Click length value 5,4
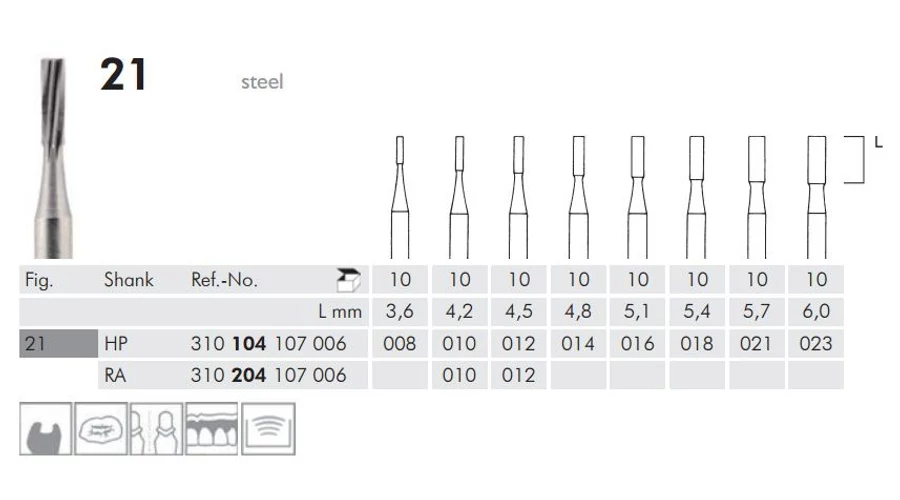Screen dimensions: 900x500 click(696, 311)
